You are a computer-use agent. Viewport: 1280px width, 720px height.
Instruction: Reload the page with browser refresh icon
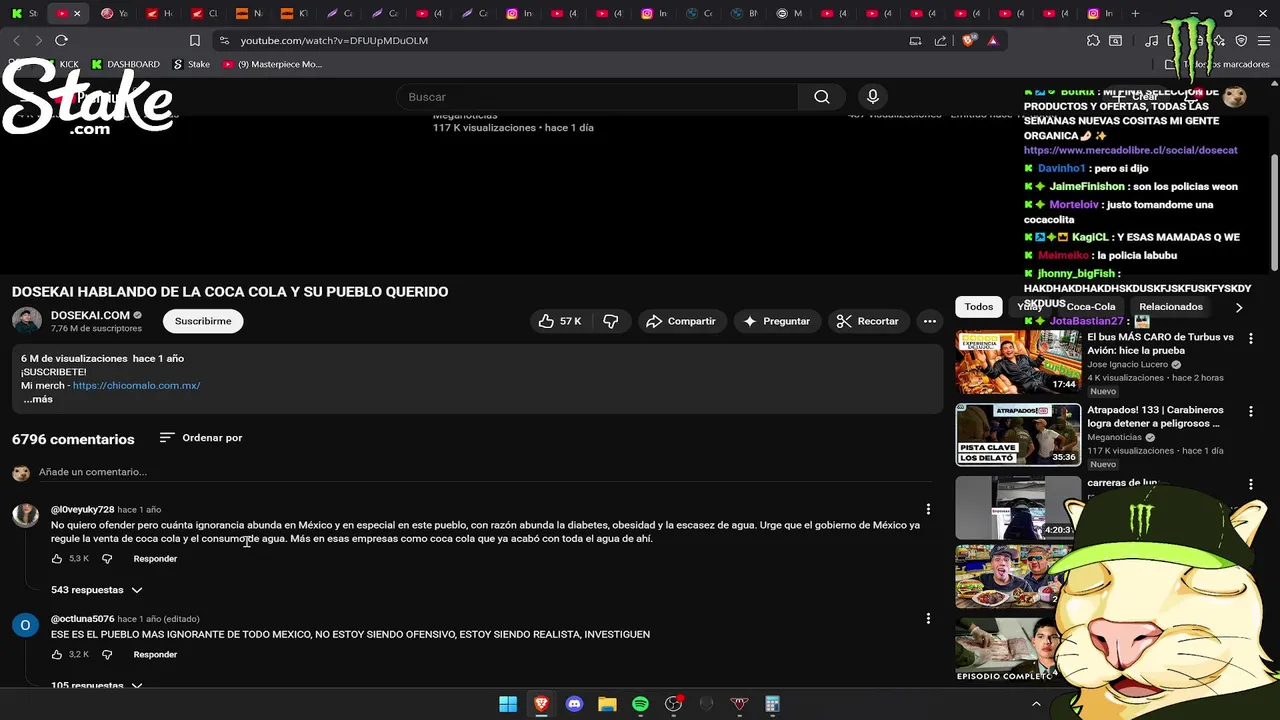click(x=61, y=40)
